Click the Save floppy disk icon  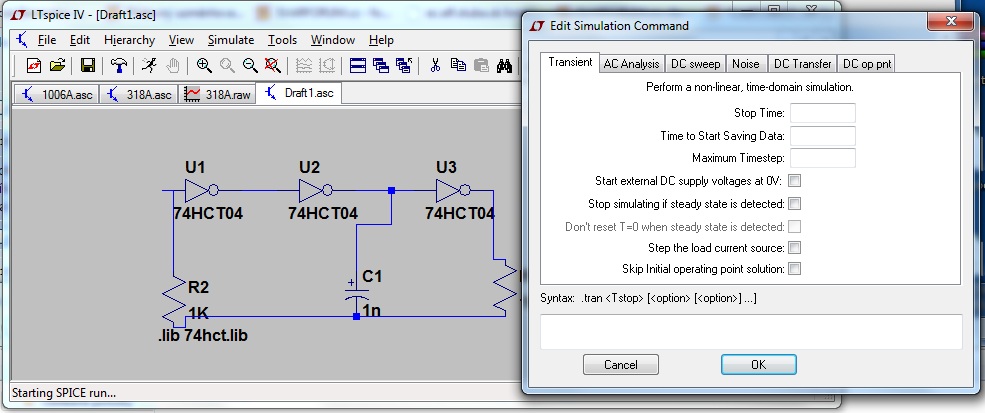(x=87, y=65)
